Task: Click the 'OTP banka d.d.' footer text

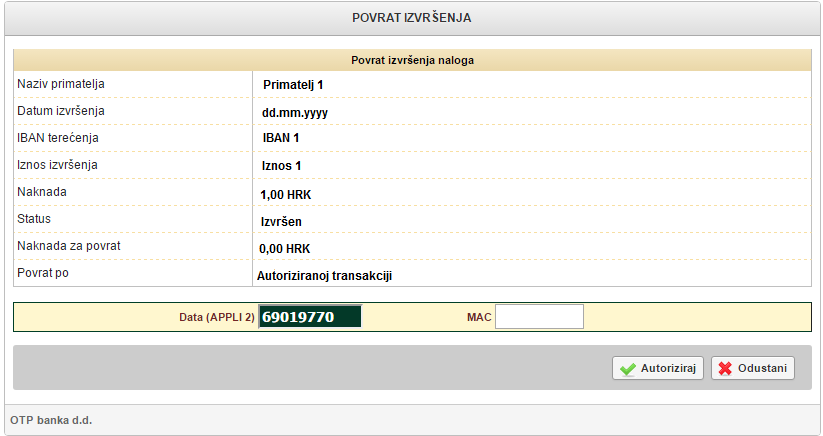Action: coord(51,420)
